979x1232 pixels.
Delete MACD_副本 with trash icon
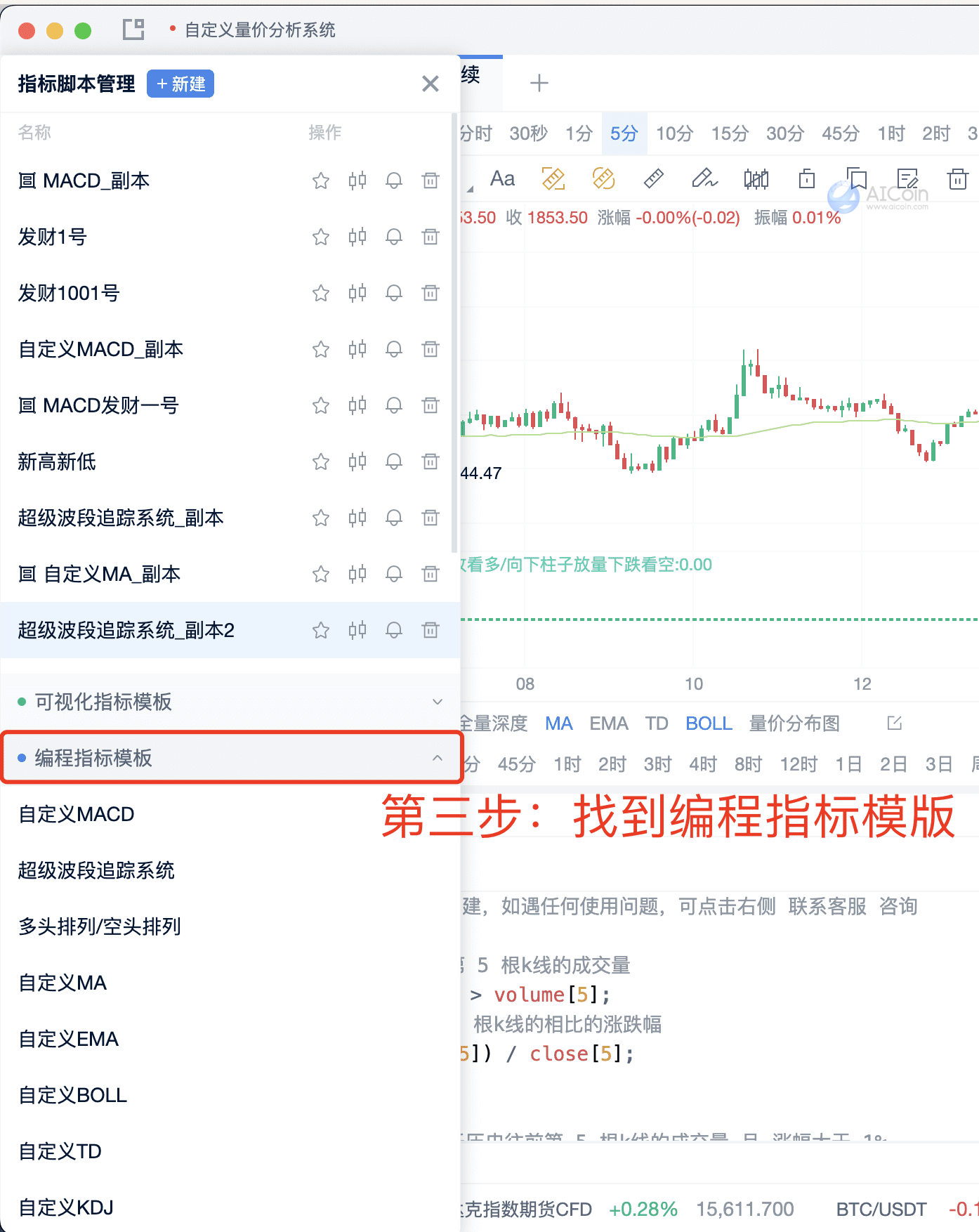coord(431,181)
